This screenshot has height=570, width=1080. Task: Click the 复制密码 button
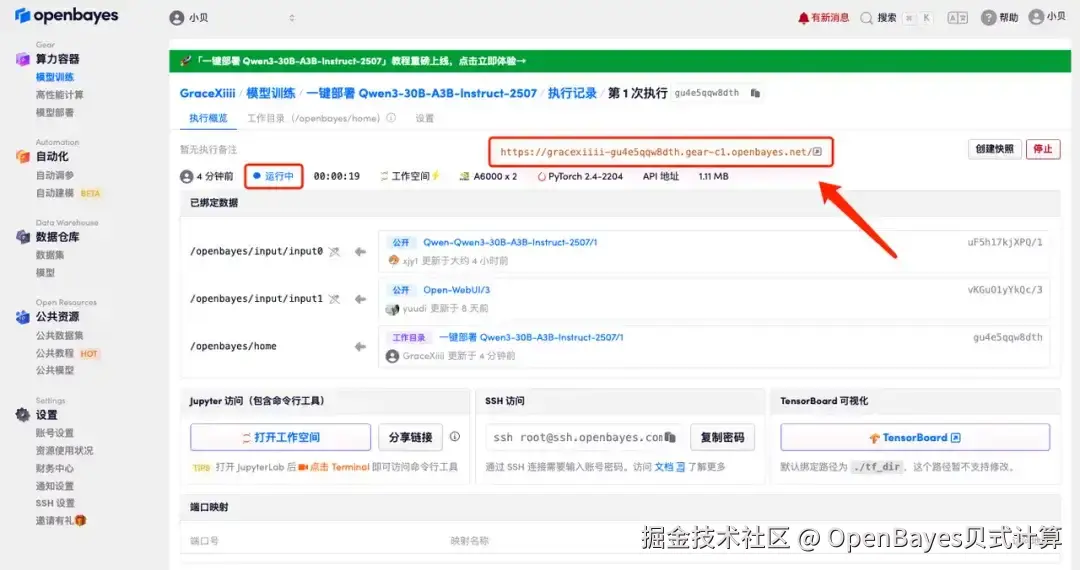tap(723, 437)
